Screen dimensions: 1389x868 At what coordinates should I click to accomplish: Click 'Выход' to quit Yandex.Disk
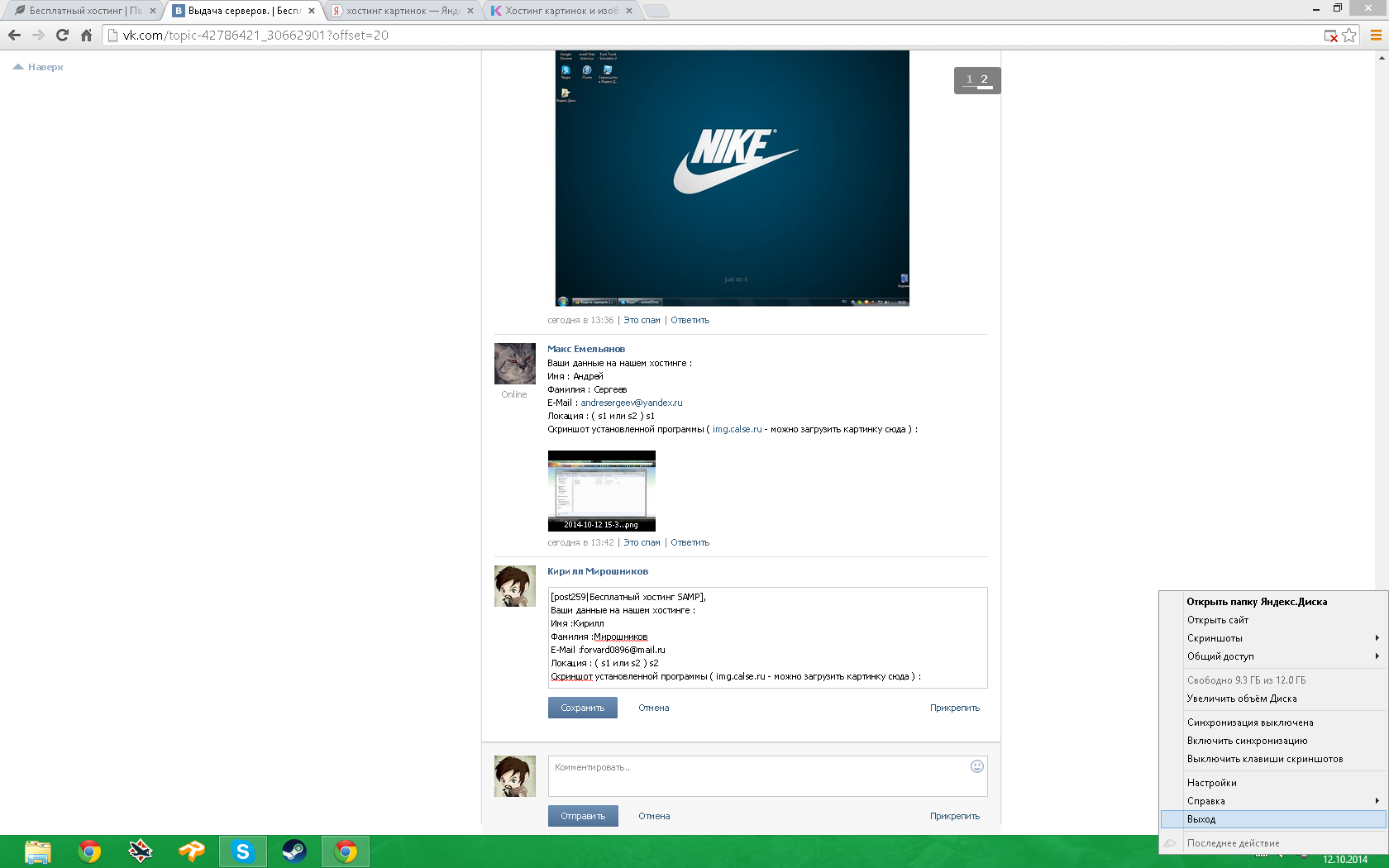[1273, 819]
